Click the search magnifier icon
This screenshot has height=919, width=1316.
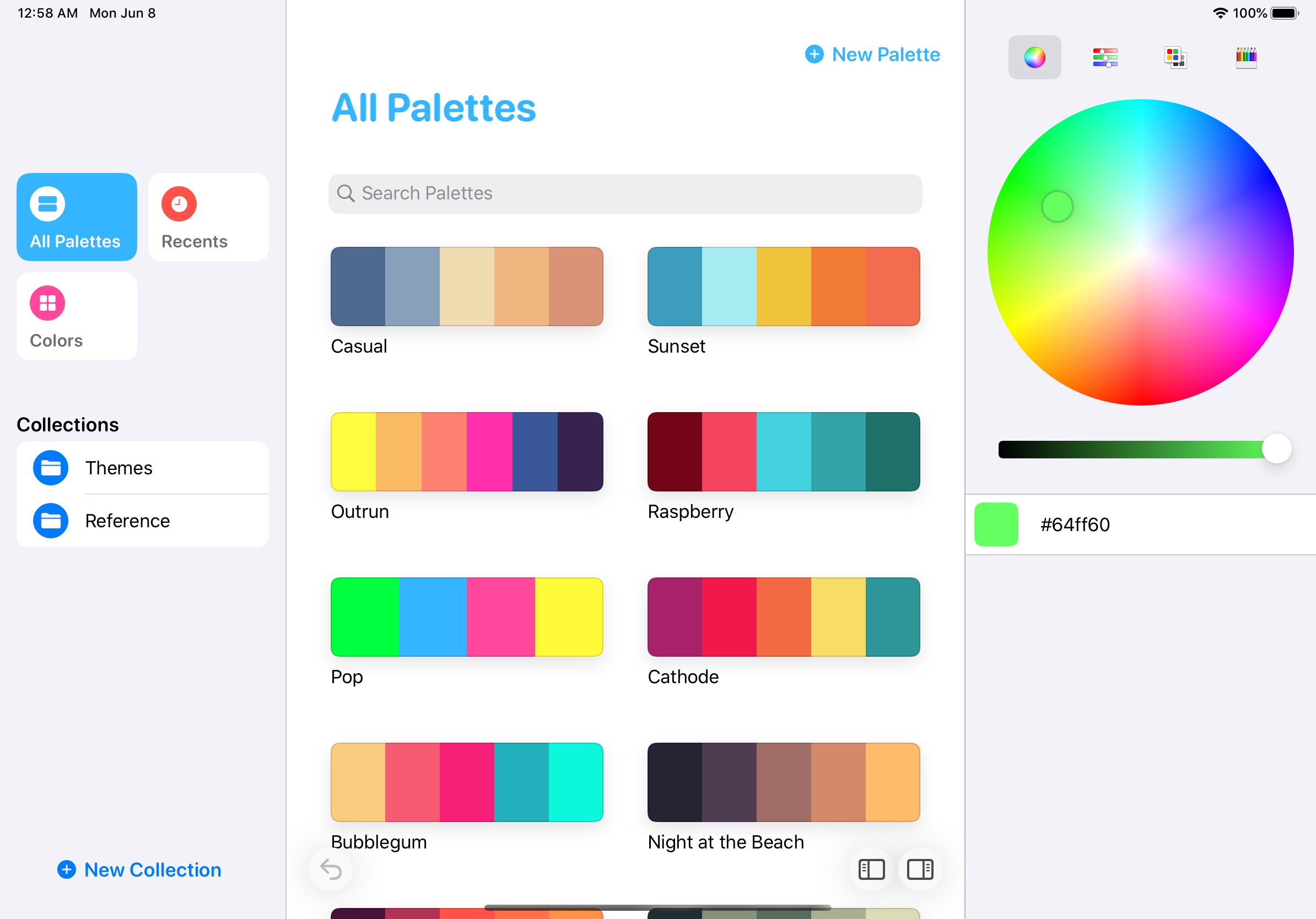(x=345, y=193)
